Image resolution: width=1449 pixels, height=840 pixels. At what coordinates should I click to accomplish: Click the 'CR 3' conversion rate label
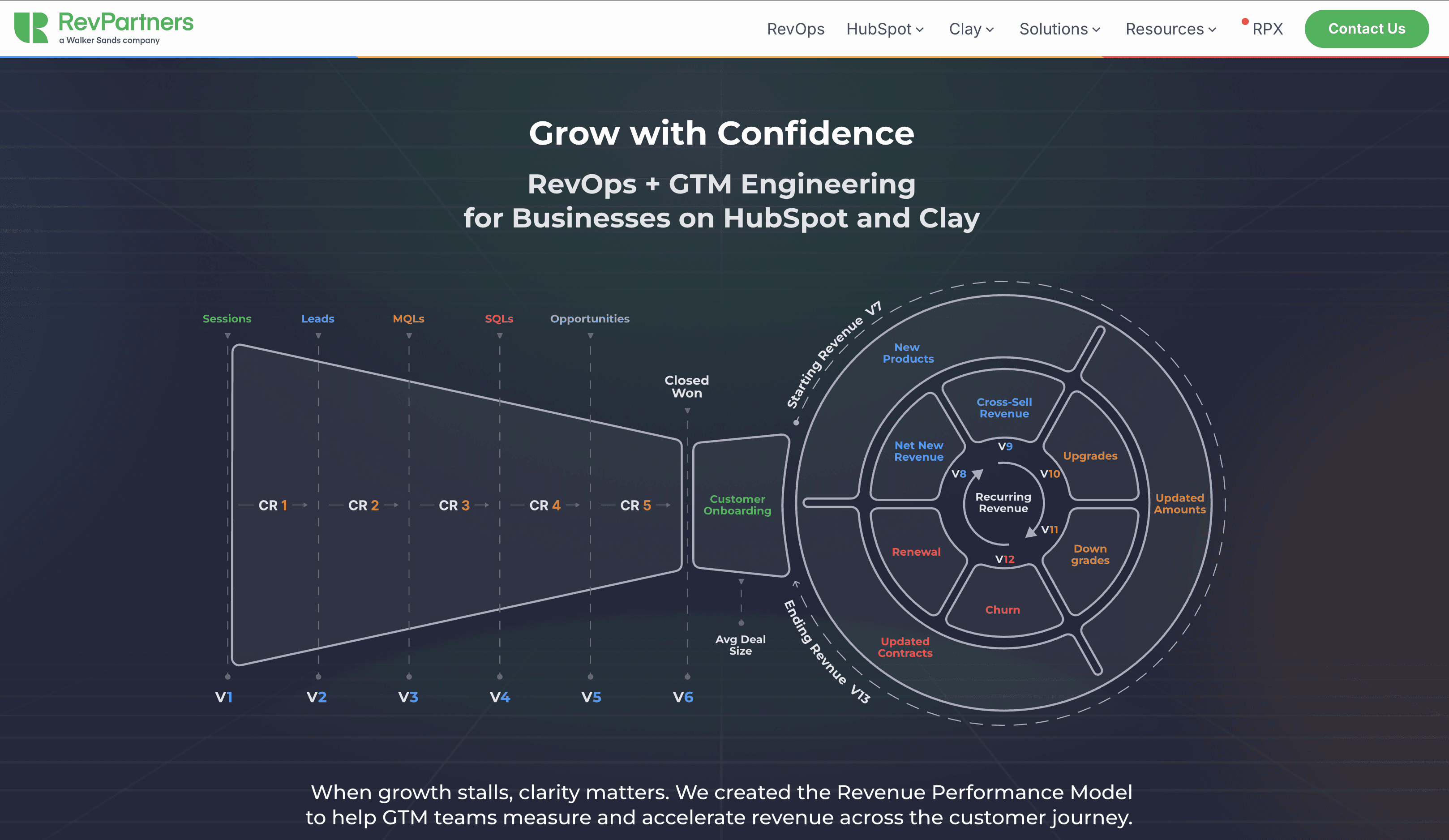pos(454,506)
